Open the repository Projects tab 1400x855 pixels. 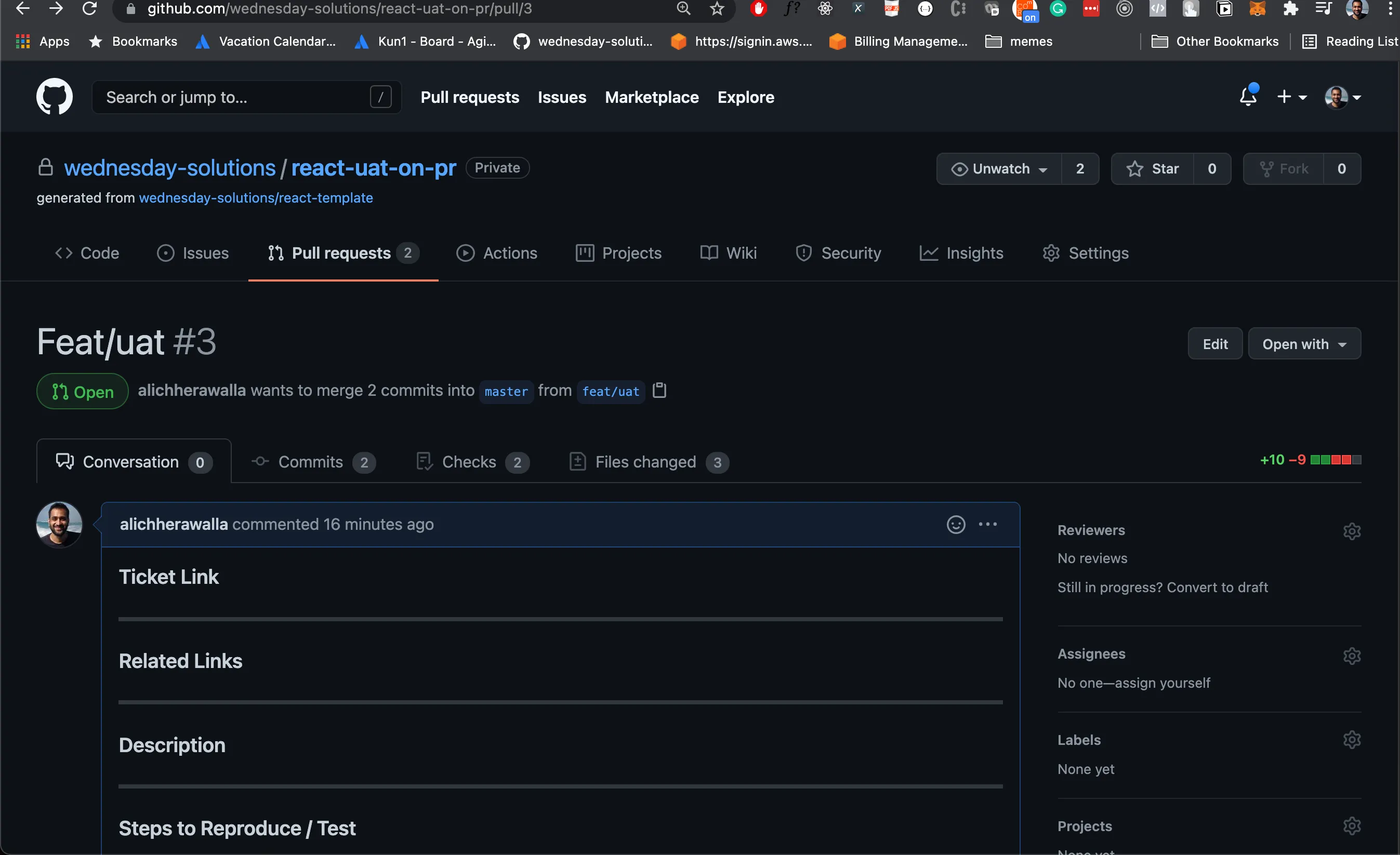tap(618, 253)
